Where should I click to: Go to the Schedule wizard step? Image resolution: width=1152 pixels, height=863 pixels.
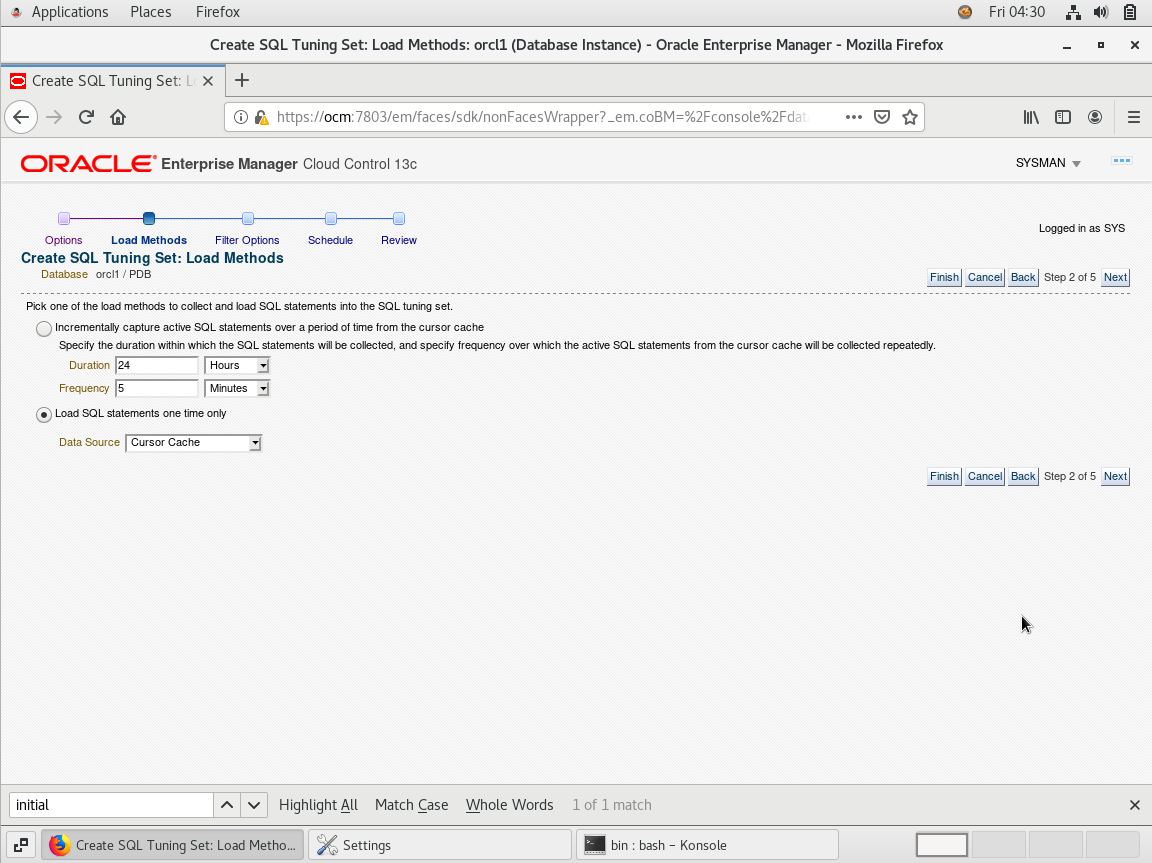[x=330, y=240]
